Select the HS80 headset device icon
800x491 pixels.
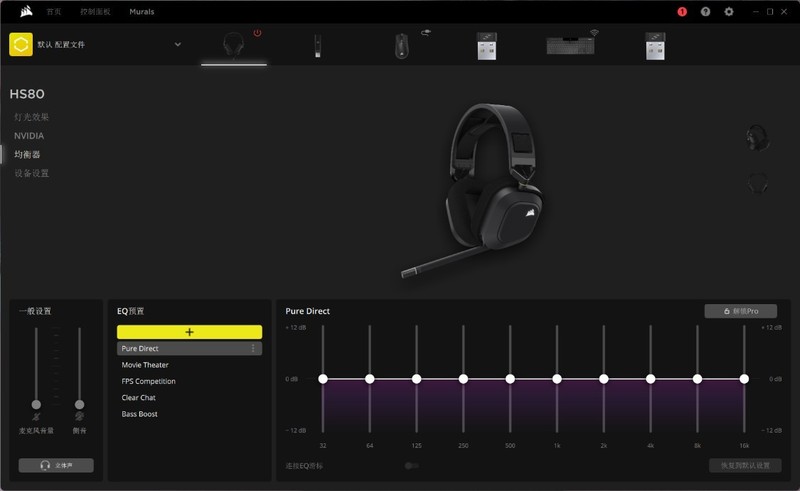[x=234, y=45]
